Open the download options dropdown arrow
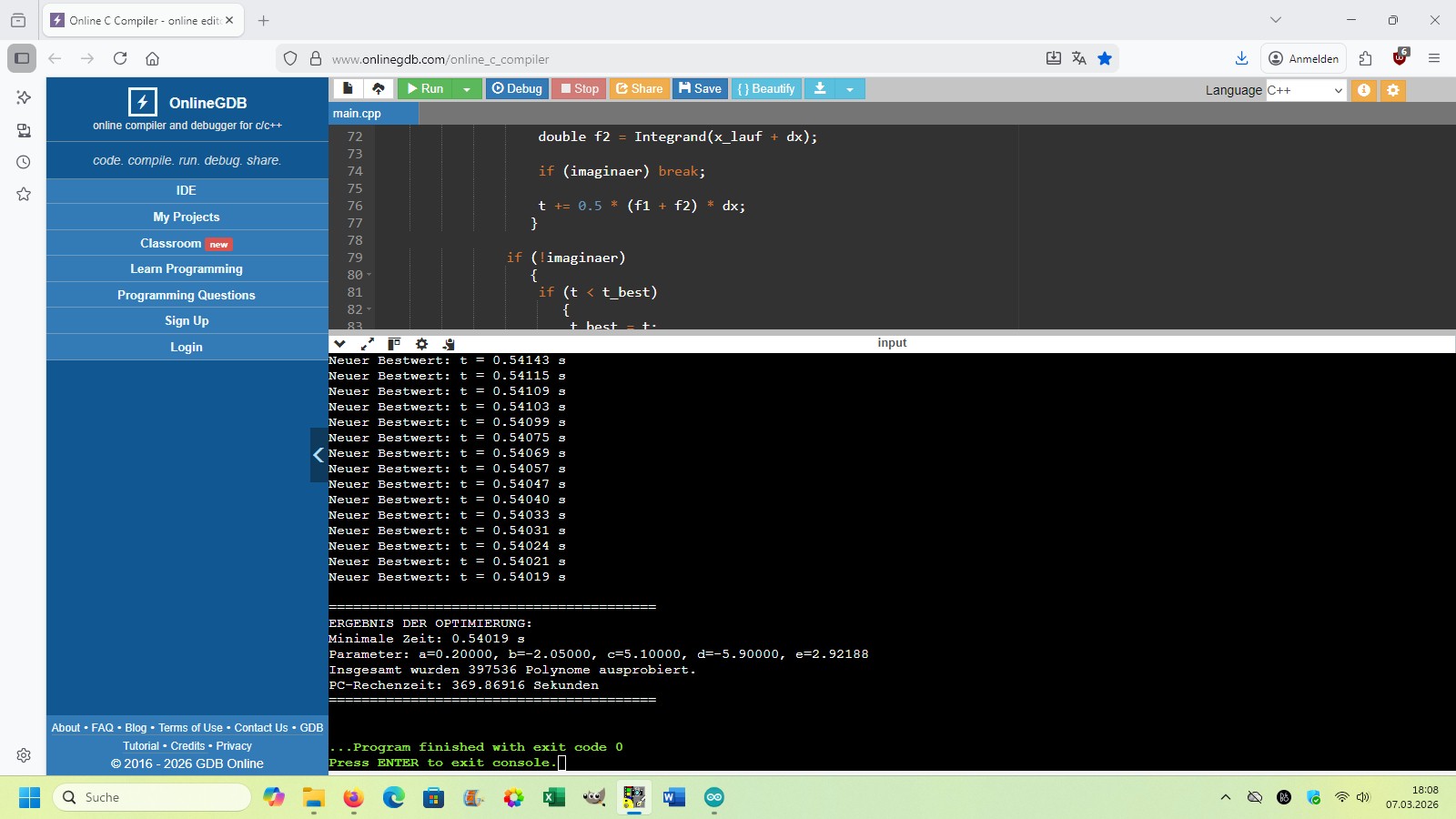Image resolution: width=1456 pixels, height=819 pixels. (850, 88)
